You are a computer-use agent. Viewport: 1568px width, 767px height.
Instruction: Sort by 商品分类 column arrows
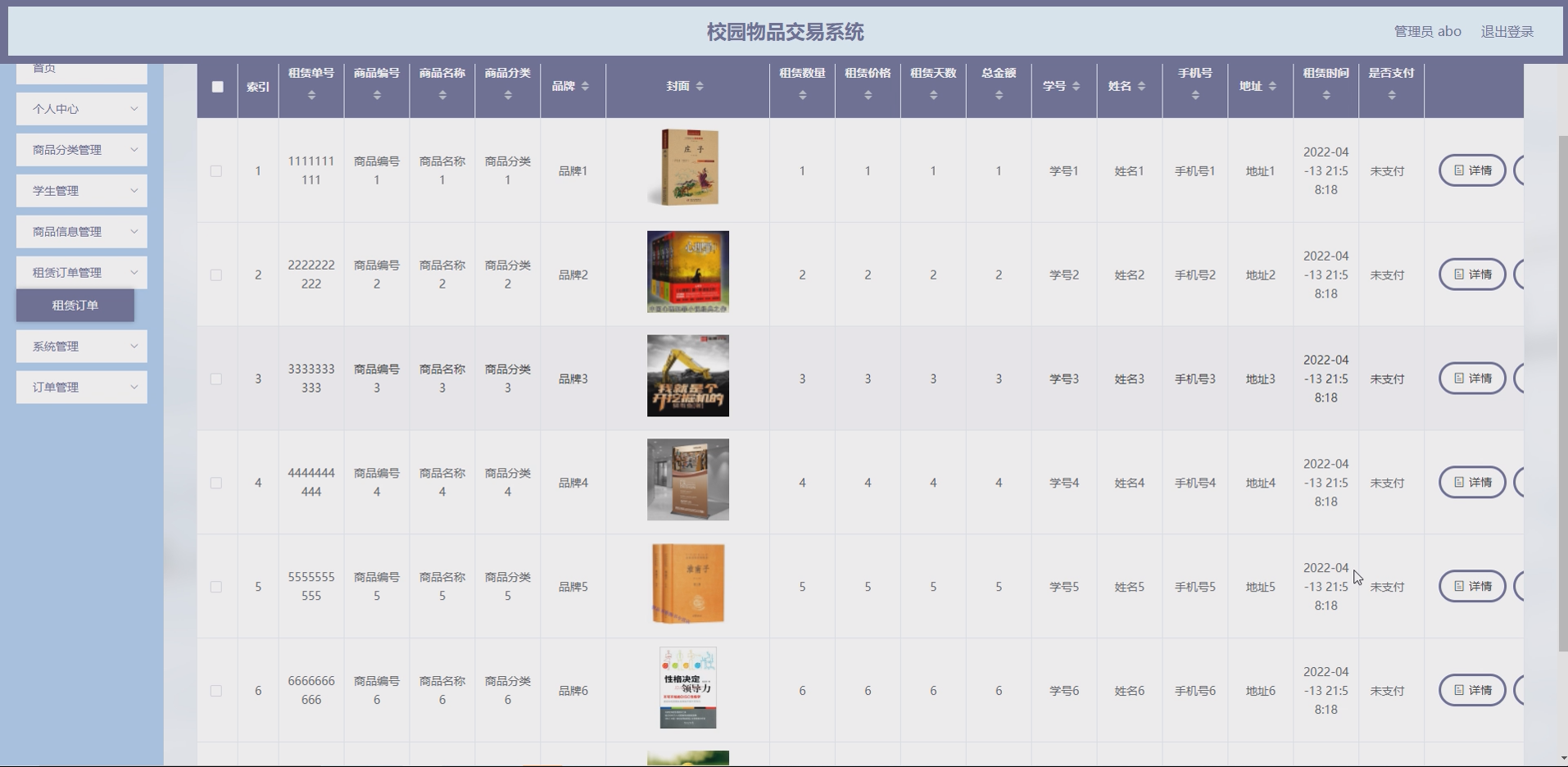pyautogui.click(x=508, y=95)
